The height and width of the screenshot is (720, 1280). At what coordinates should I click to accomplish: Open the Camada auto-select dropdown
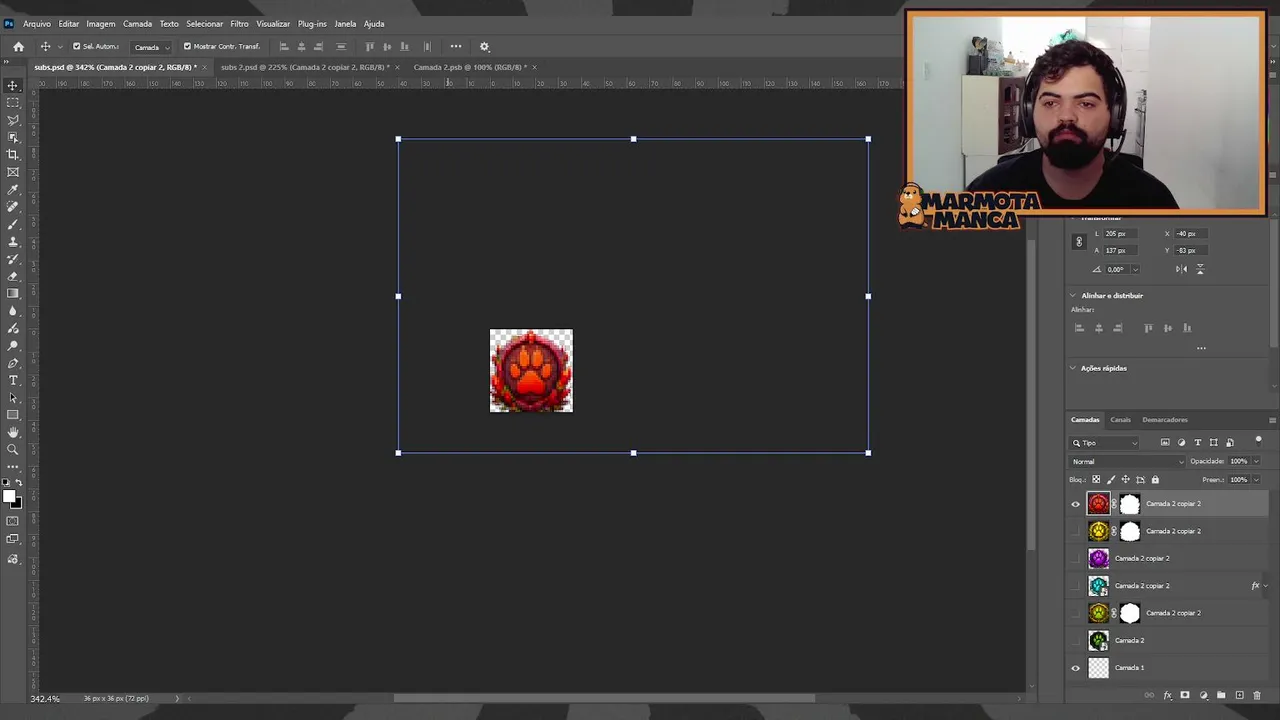tap(152, 47)
